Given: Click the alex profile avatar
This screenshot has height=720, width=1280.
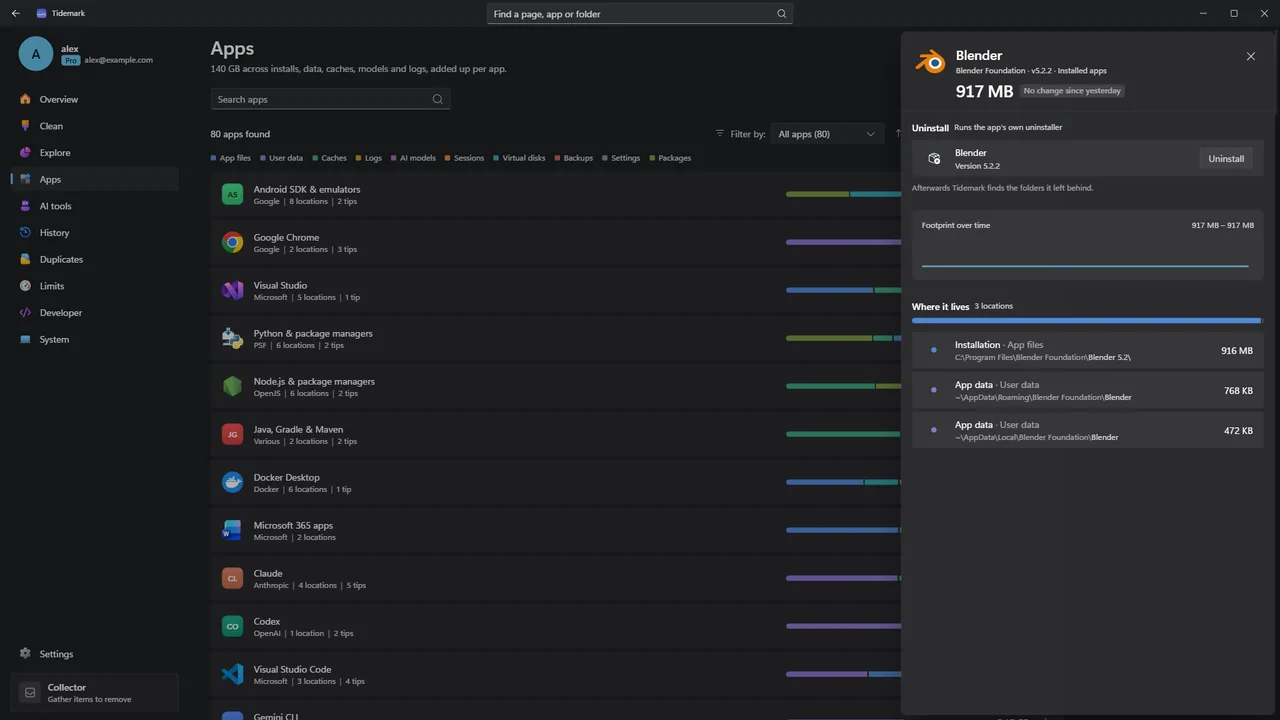Looking at the screenshot, I should (x=36, y=54).
